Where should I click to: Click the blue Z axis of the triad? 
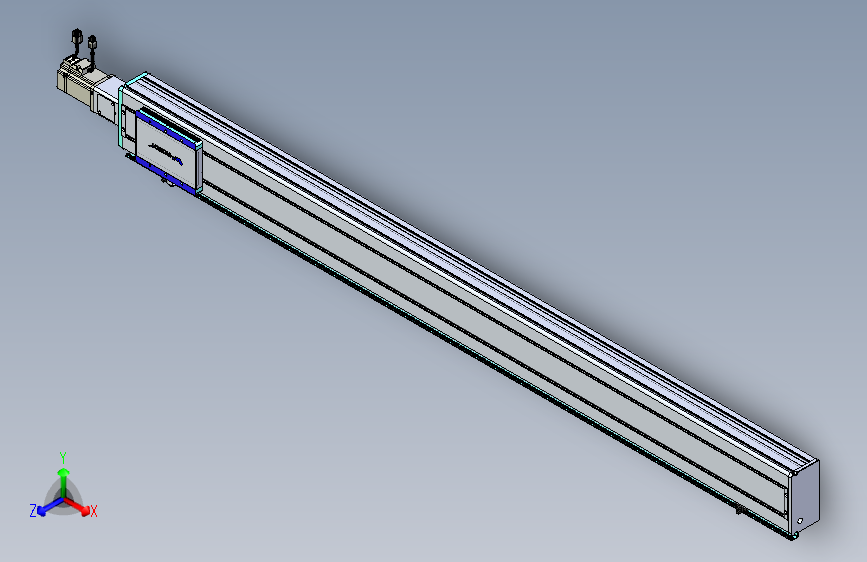tap(50, 507)
